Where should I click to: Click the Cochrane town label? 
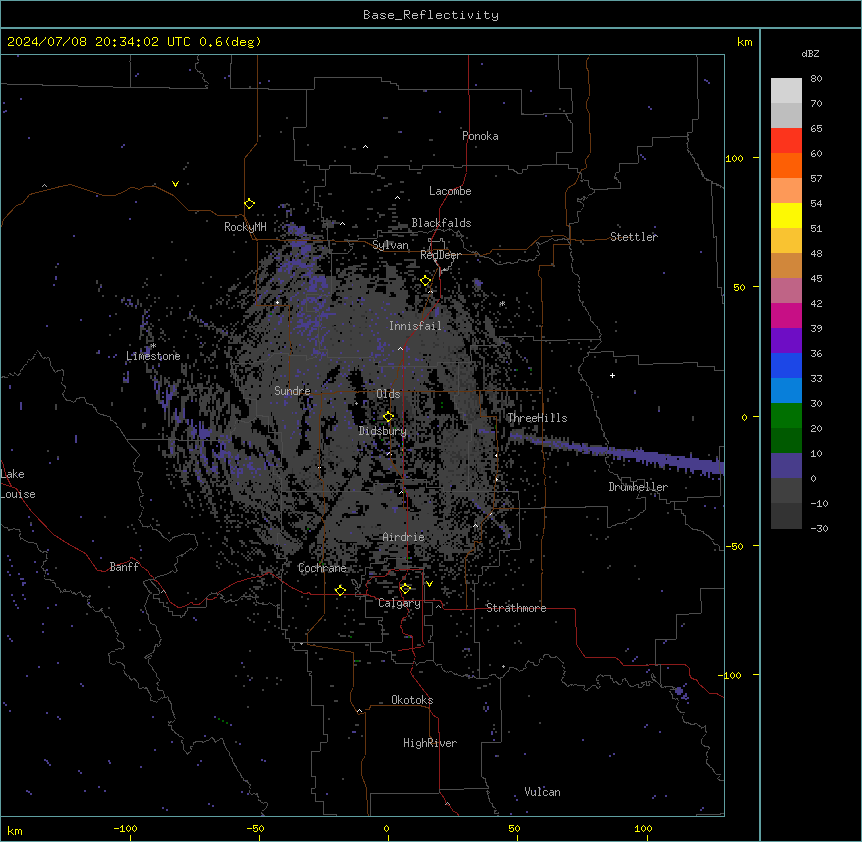tap(322, 568)
